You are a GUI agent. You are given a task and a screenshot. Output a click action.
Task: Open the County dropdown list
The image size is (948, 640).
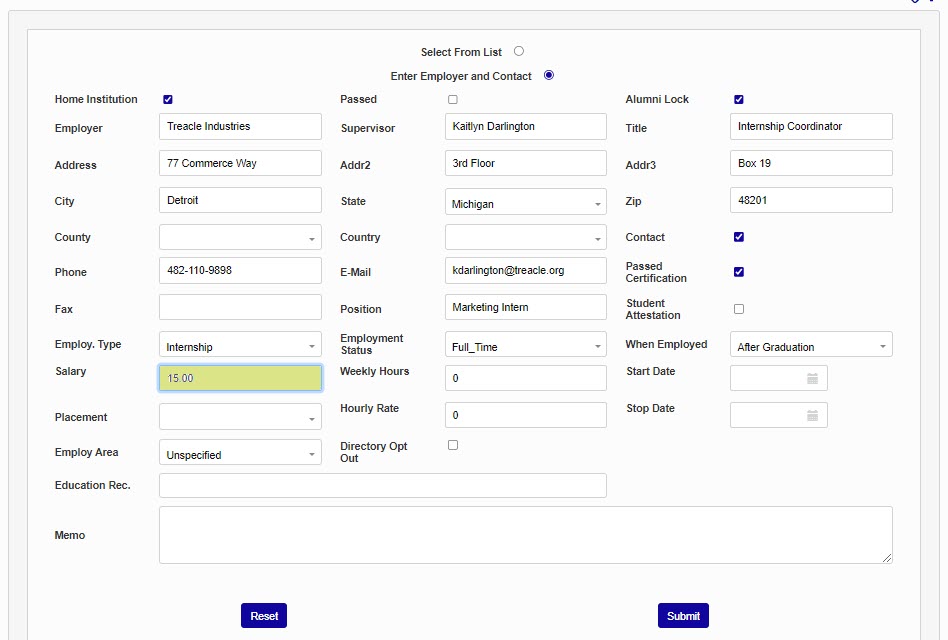coord(240,238)
